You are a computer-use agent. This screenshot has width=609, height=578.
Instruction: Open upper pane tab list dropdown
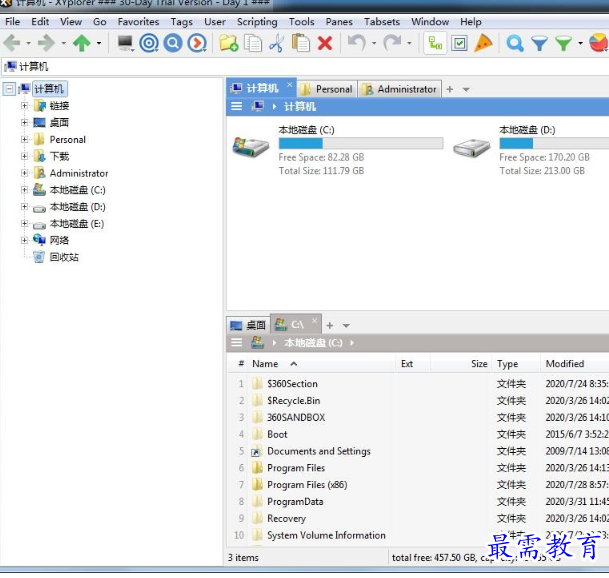pos(466,90)
